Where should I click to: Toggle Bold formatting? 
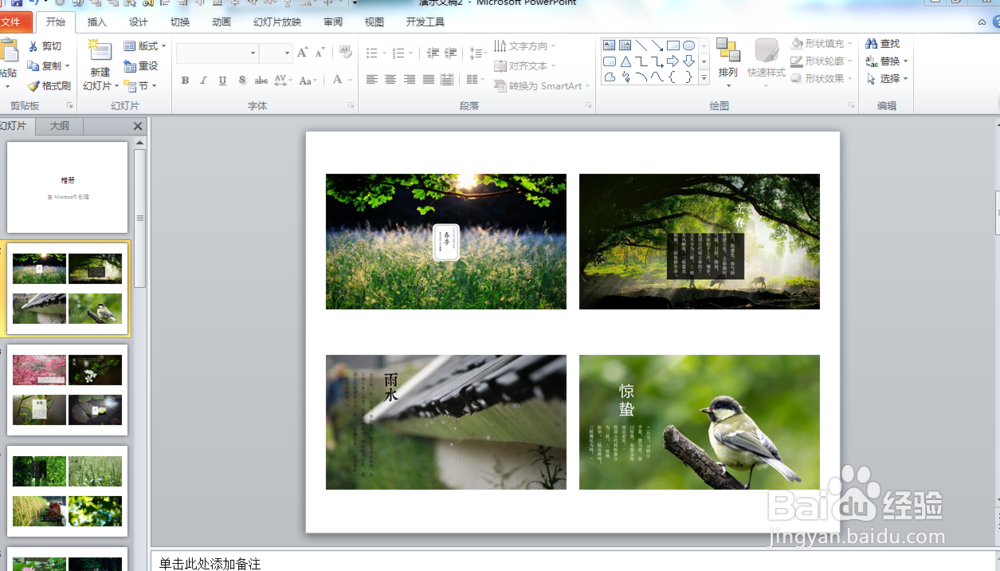[x=185, y=80]
